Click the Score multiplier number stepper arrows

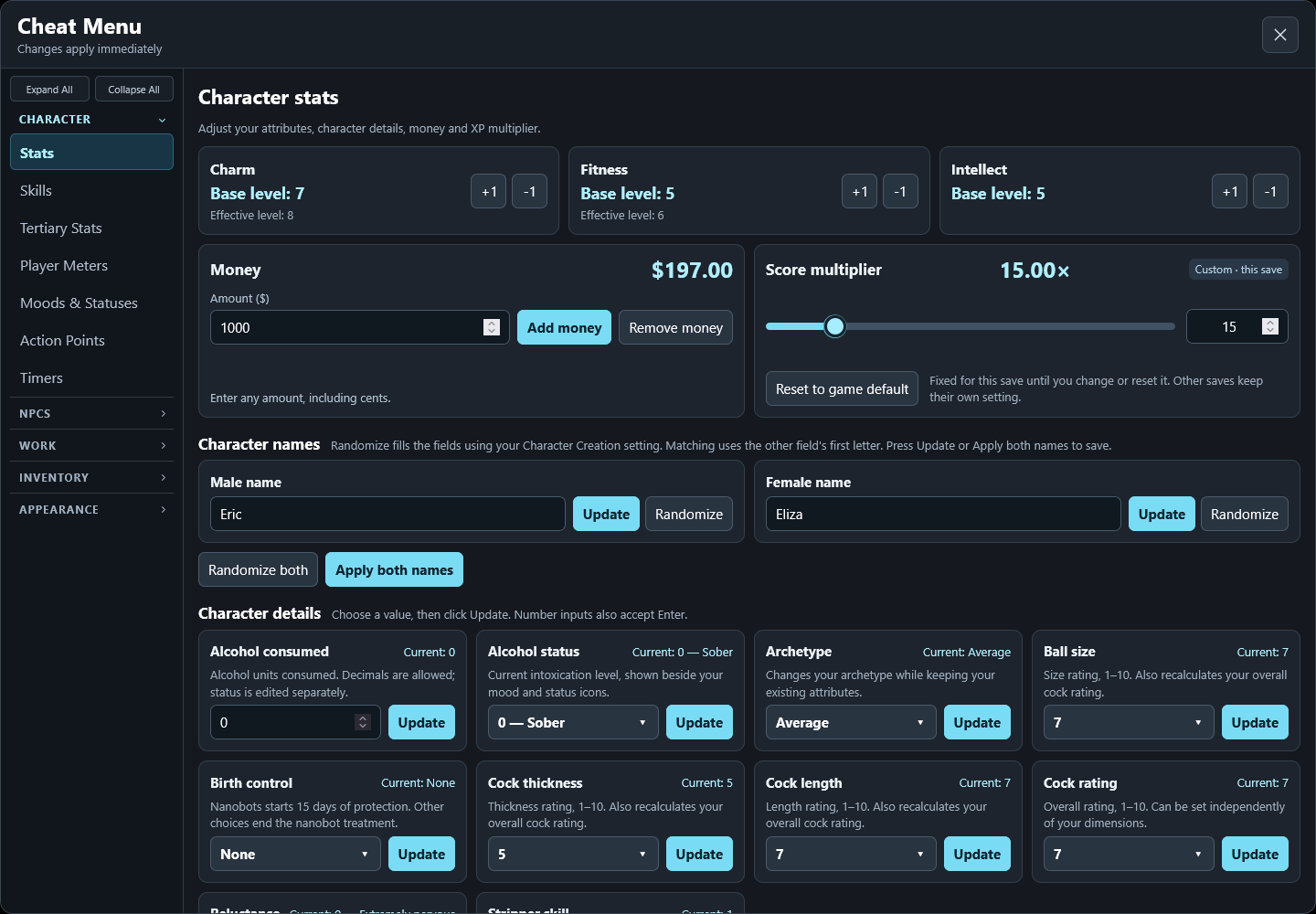click(1270, 326)
